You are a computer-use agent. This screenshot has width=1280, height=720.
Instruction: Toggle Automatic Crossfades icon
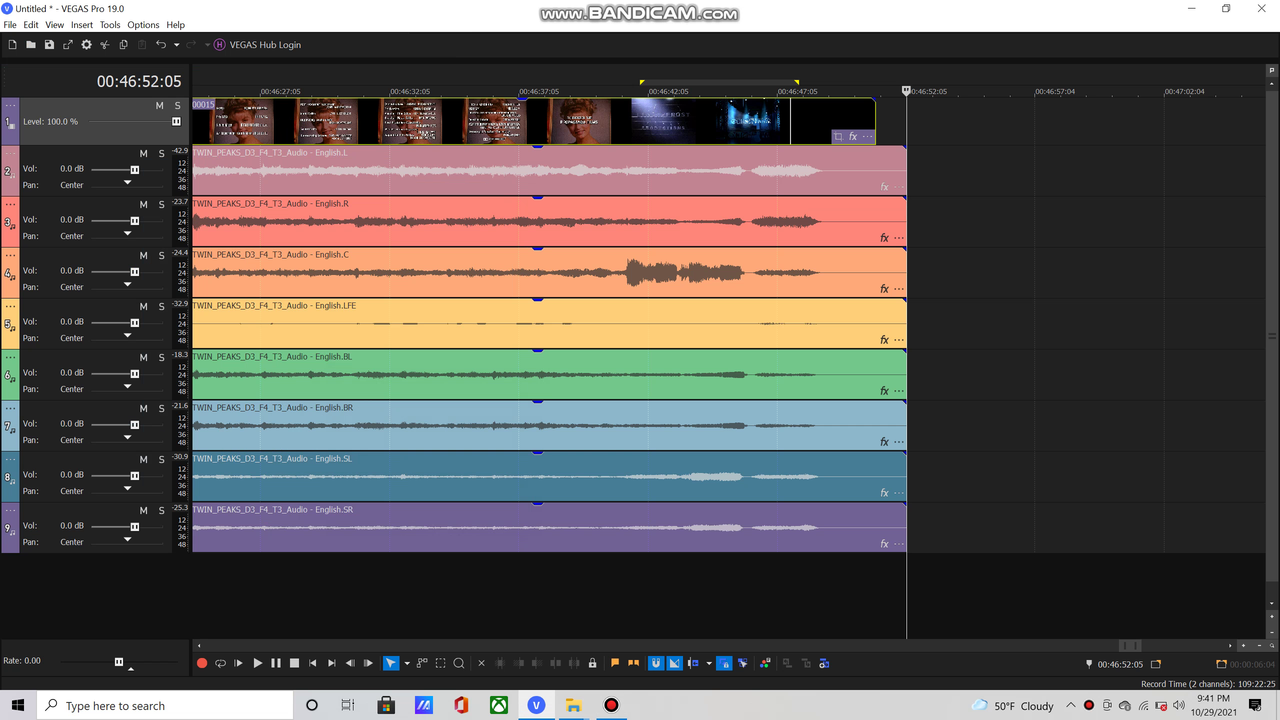[675, 663]
